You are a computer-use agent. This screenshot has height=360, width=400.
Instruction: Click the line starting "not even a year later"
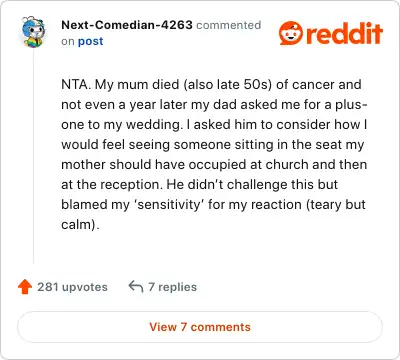[x=214, y=104]
